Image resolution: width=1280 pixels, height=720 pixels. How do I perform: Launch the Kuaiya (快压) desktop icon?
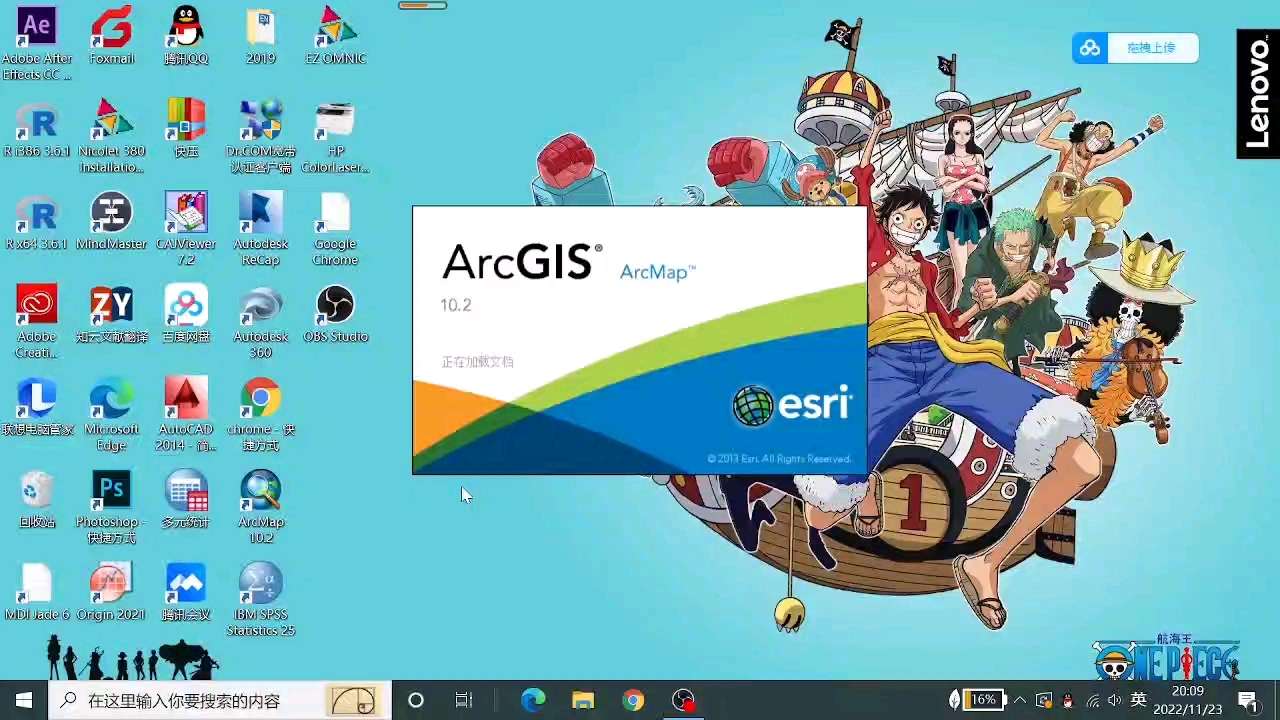click(186, 129)
